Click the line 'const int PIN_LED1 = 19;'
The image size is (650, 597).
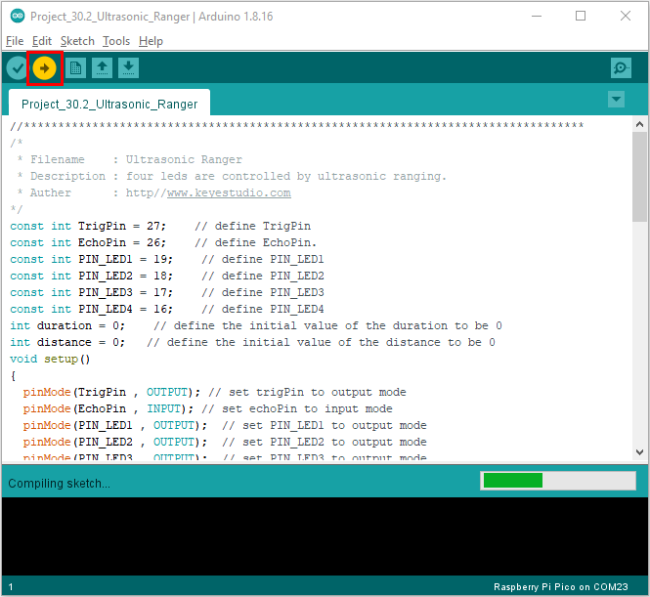[x=91, y=259]
